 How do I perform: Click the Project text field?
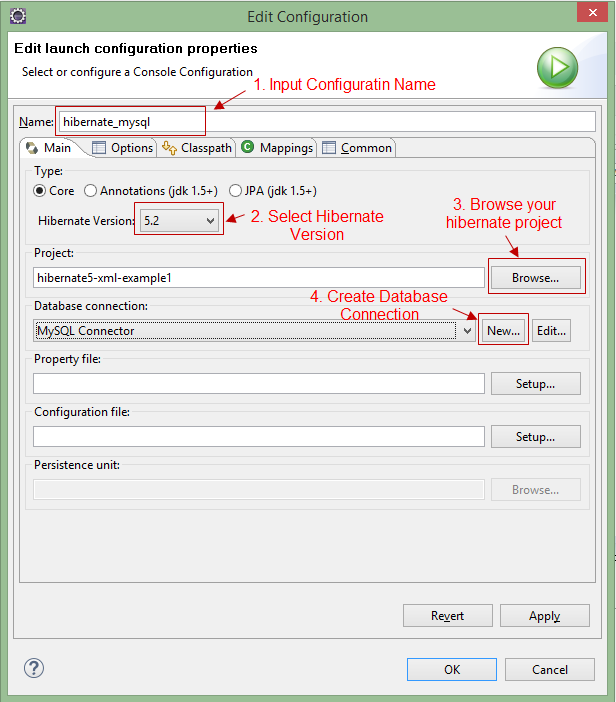pos(259,278)
